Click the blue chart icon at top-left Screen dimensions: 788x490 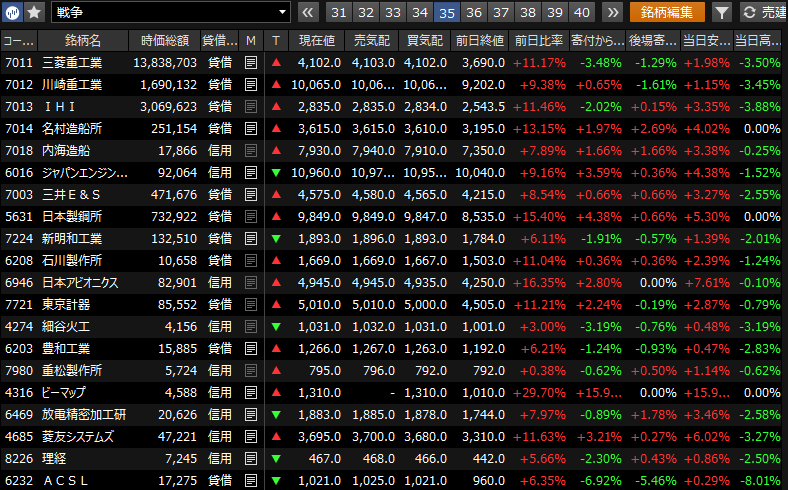pos(13,12)
